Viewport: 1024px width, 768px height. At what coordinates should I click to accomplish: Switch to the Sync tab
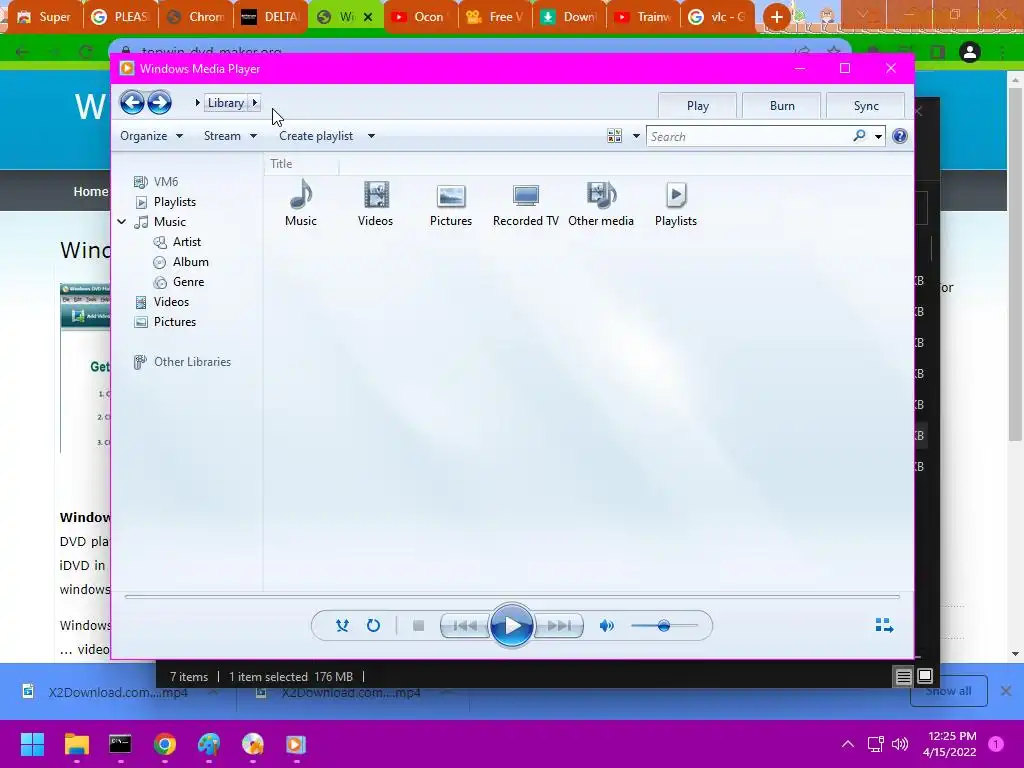point(866,106)
